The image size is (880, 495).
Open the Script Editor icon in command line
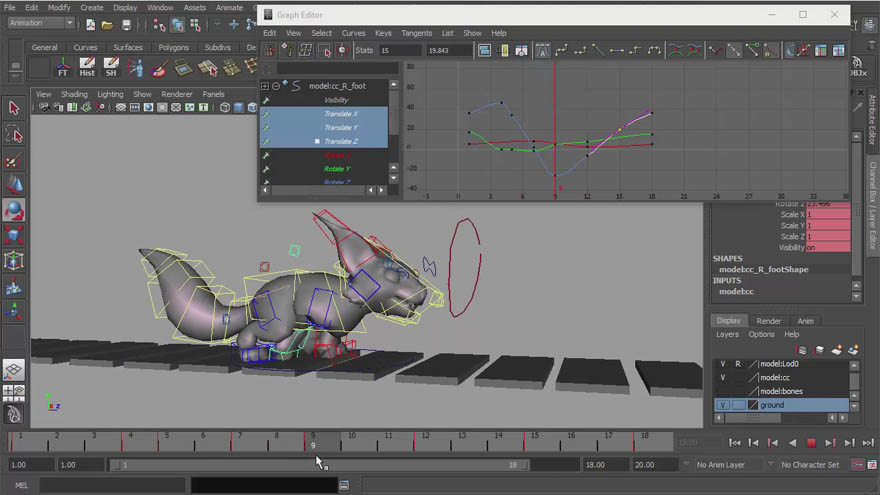344,485
